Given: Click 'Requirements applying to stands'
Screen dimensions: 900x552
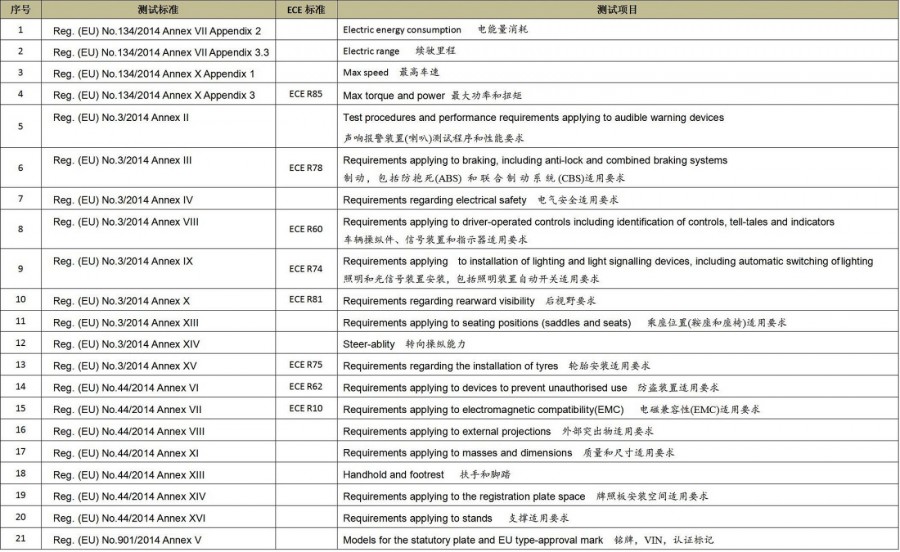Looking at the screenshot, I should tap(417, 519).
